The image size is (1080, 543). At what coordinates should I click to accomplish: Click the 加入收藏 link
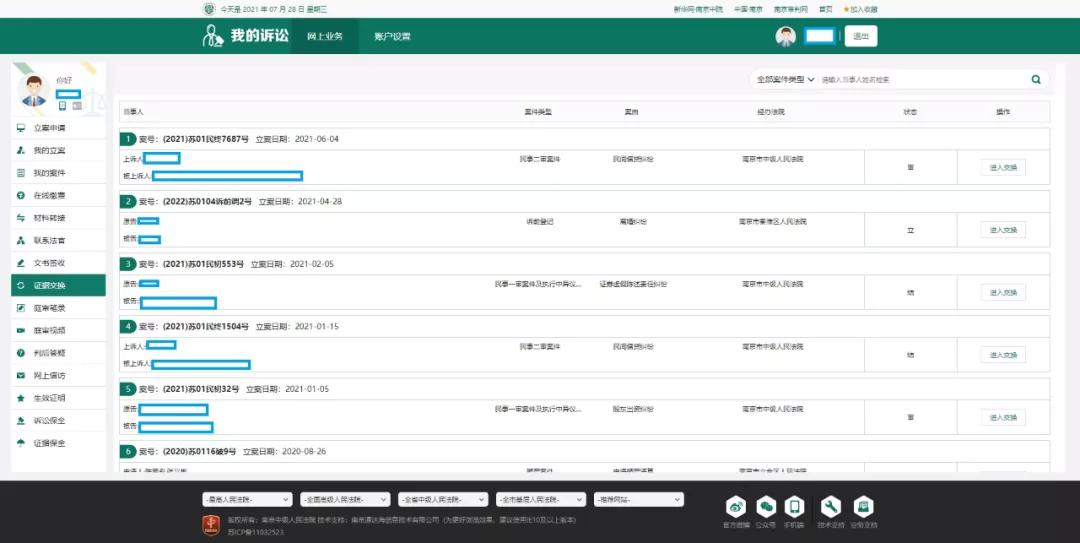tap(863, 9)
